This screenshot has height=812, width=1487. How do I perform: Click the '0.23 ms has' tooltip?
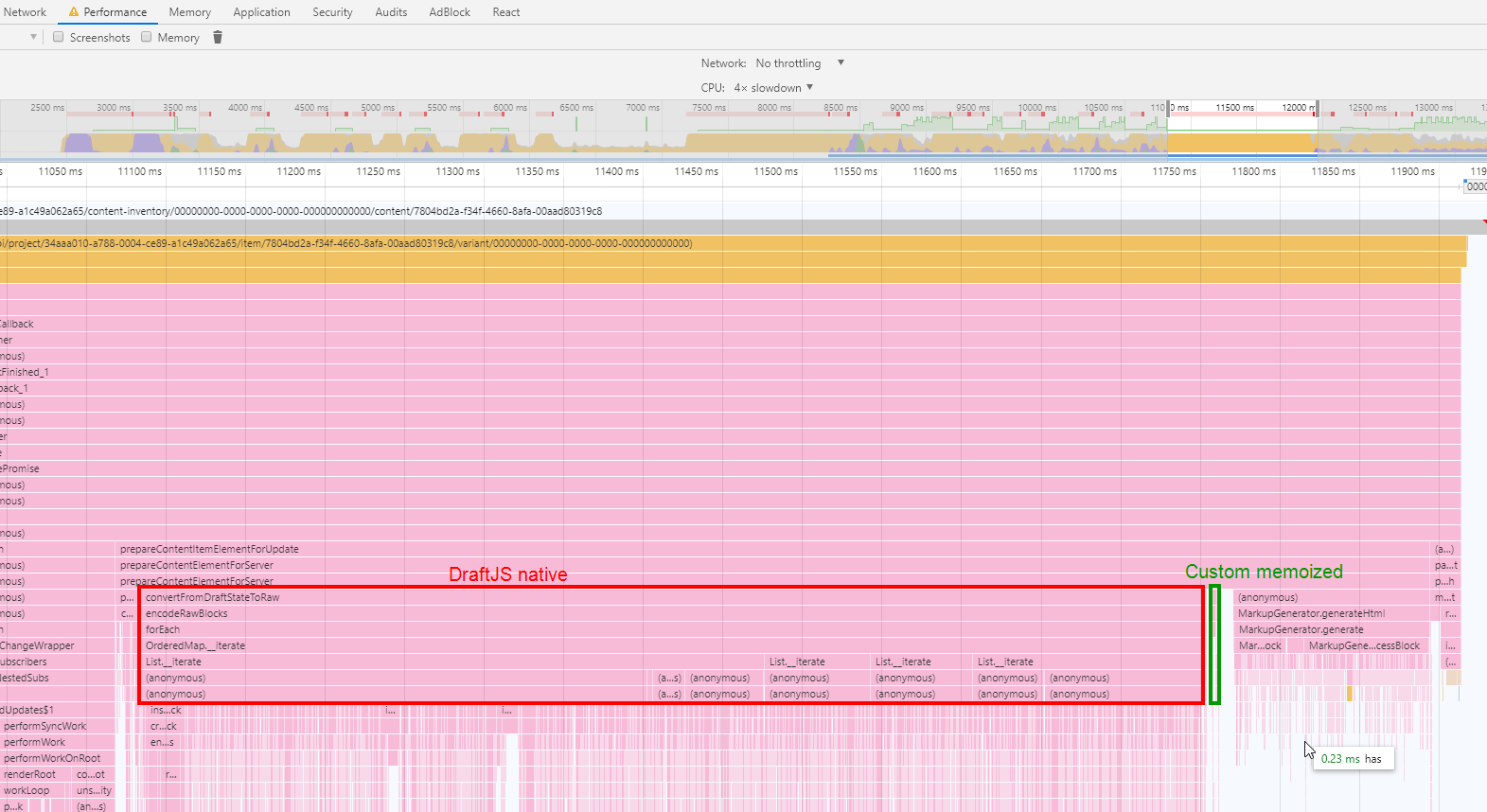(1352, 759)
